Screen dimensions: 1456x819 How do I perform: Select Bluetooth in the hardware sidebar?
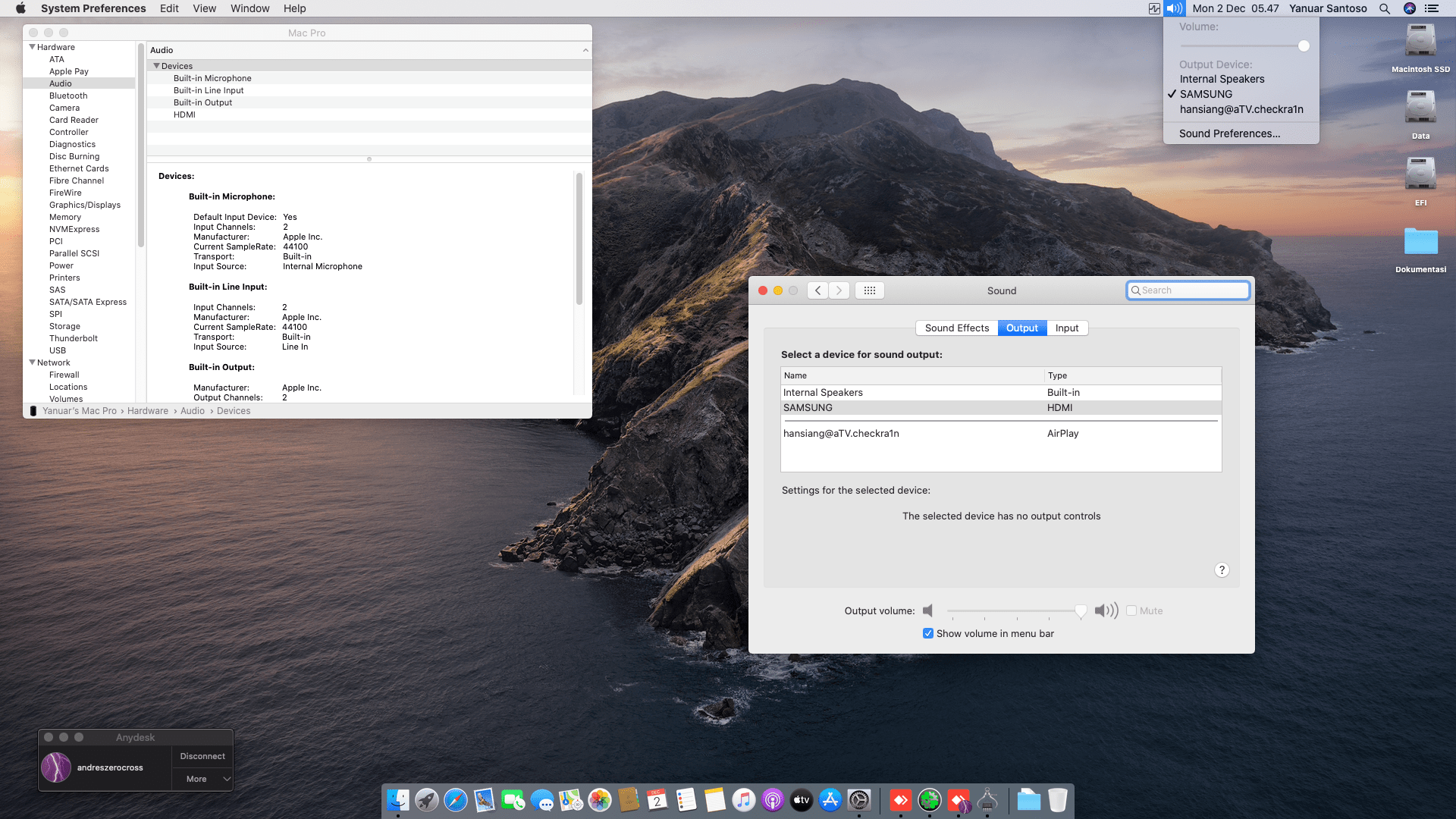pyautogui.click(x=68, y=96)
